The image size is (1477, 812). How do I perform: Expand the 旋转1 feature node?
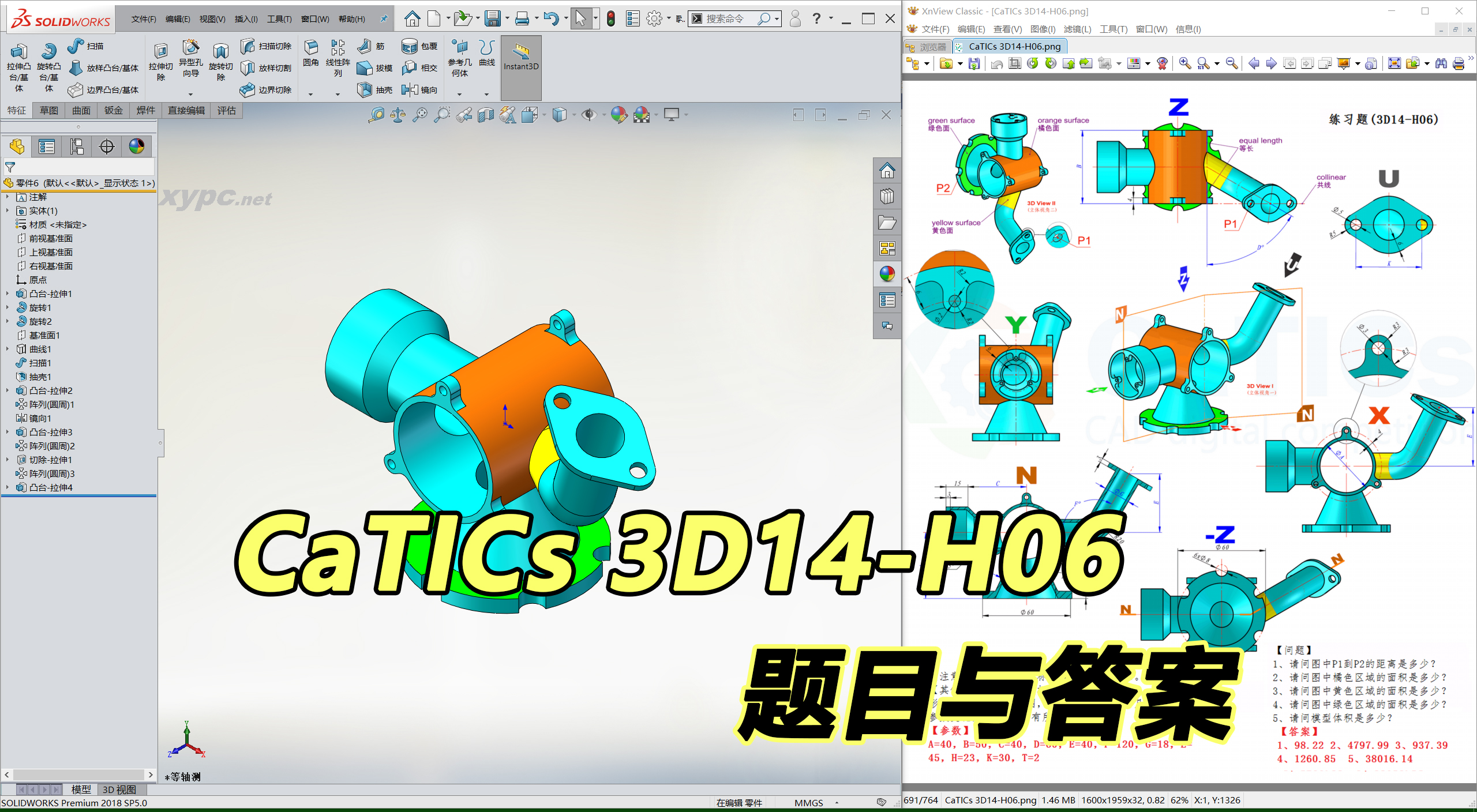8,307
